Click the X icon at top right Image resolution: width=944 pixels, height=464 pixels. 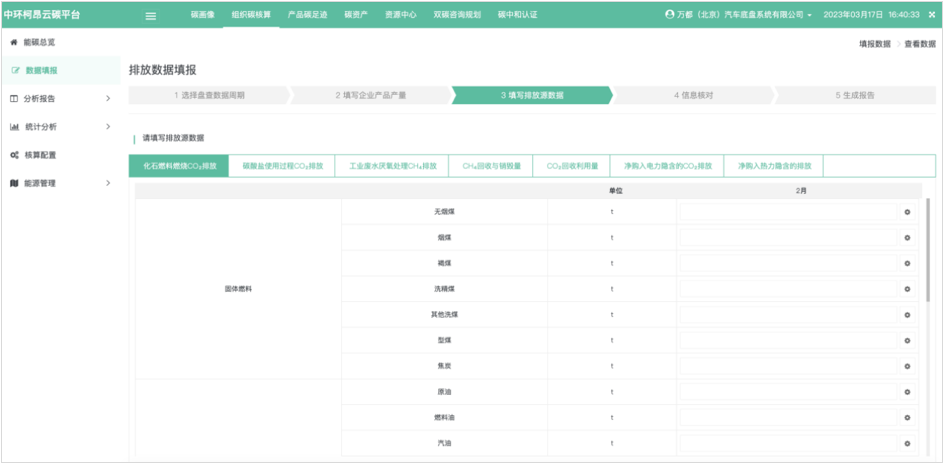coord(932,15)
